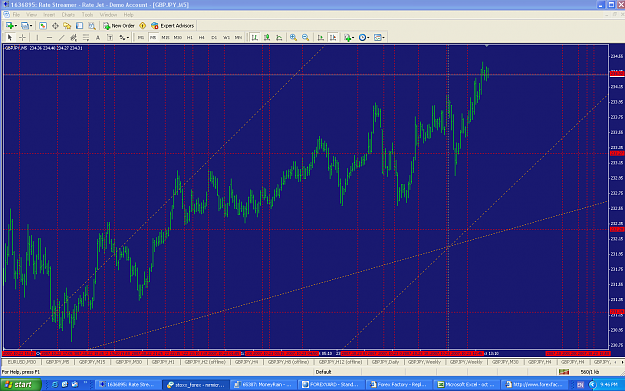Open the MoneyRain taskbar window
Image resolution: width=625 pixels, height=391 pixels.
pyautogui.click(x=263, y=385)
